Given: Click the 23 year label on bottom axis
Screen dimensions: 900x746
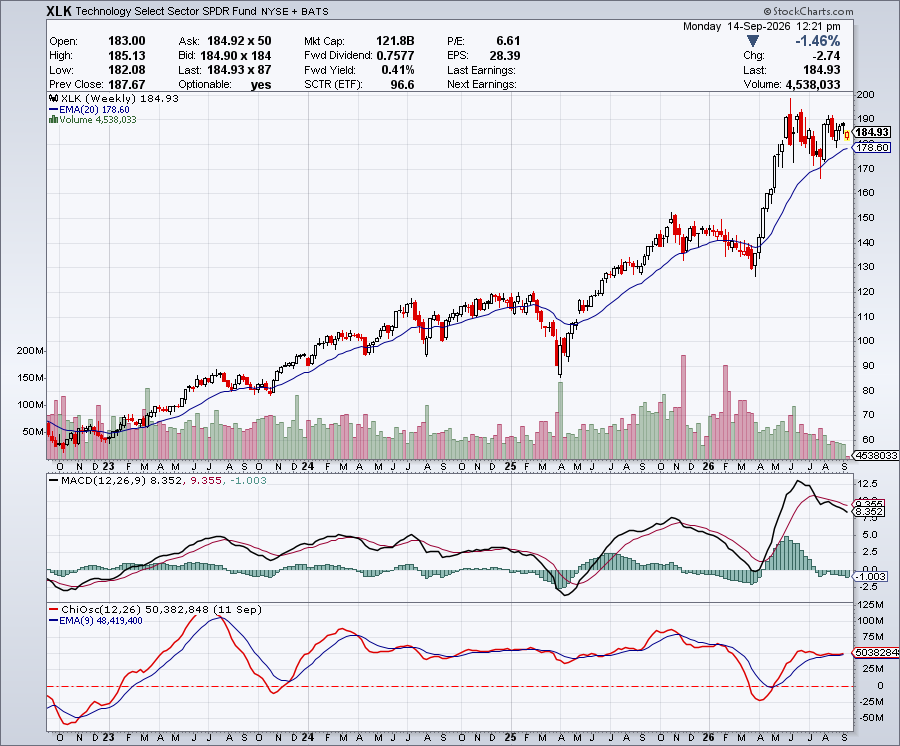Looking at the screenshot, I should click(108, 737).
